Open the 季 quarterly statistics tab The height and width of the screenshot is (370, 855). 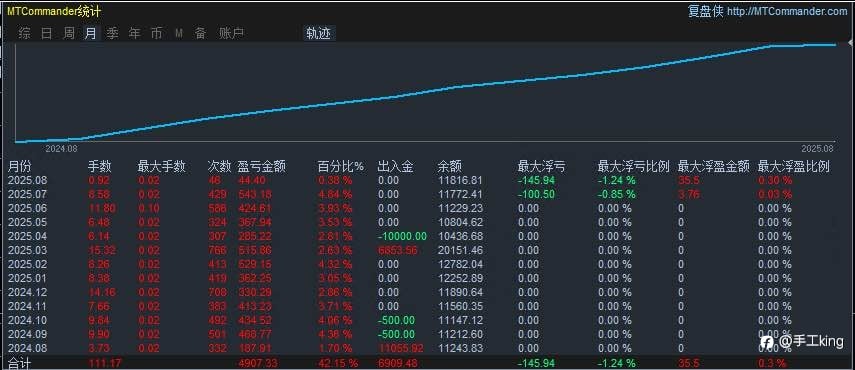click(x=112, y=34)
